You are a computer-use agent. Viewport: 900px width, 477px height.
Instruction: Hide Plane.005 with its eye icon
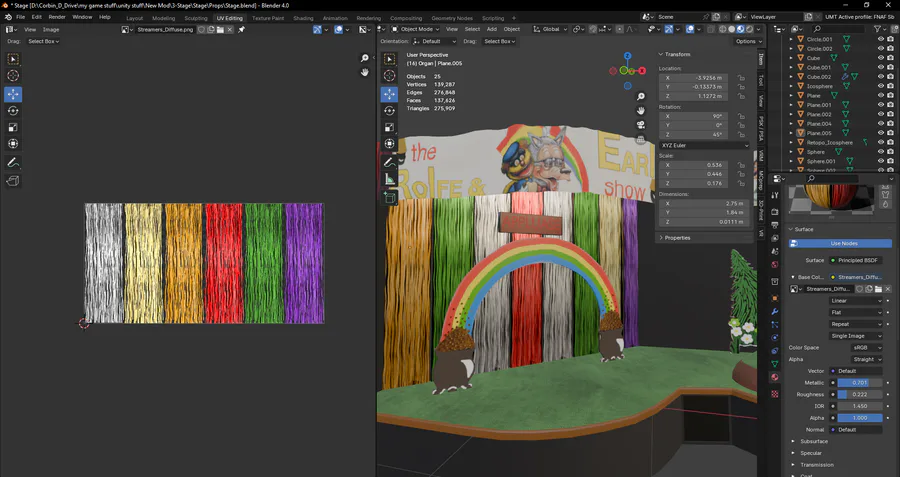coord(880,133)
